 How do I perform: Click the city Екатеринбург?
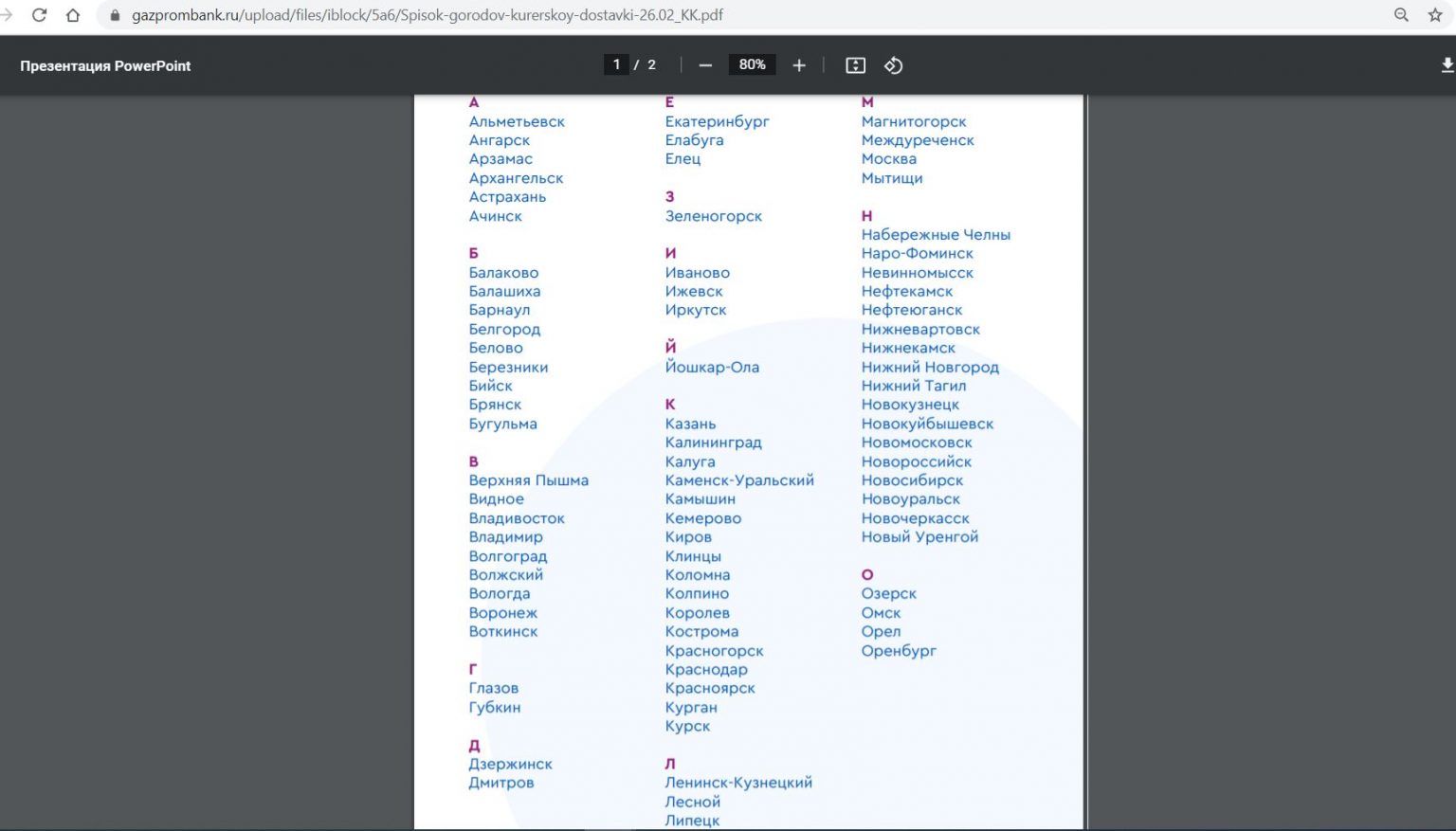717,121
